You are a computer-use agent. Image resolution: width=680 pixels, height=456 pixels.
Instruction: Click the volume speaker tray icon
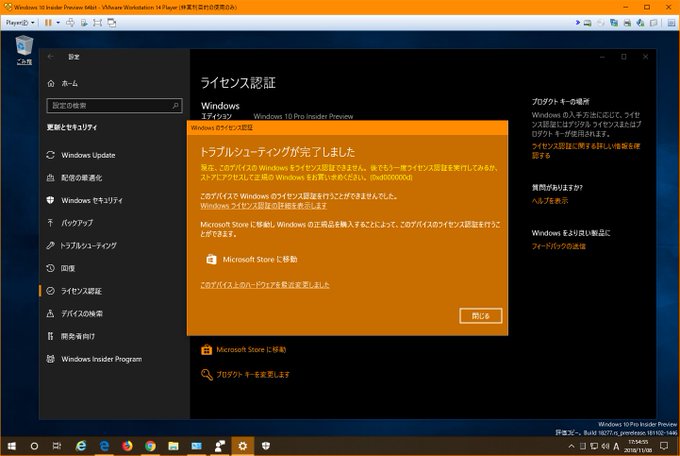click(x=605, y=446)
